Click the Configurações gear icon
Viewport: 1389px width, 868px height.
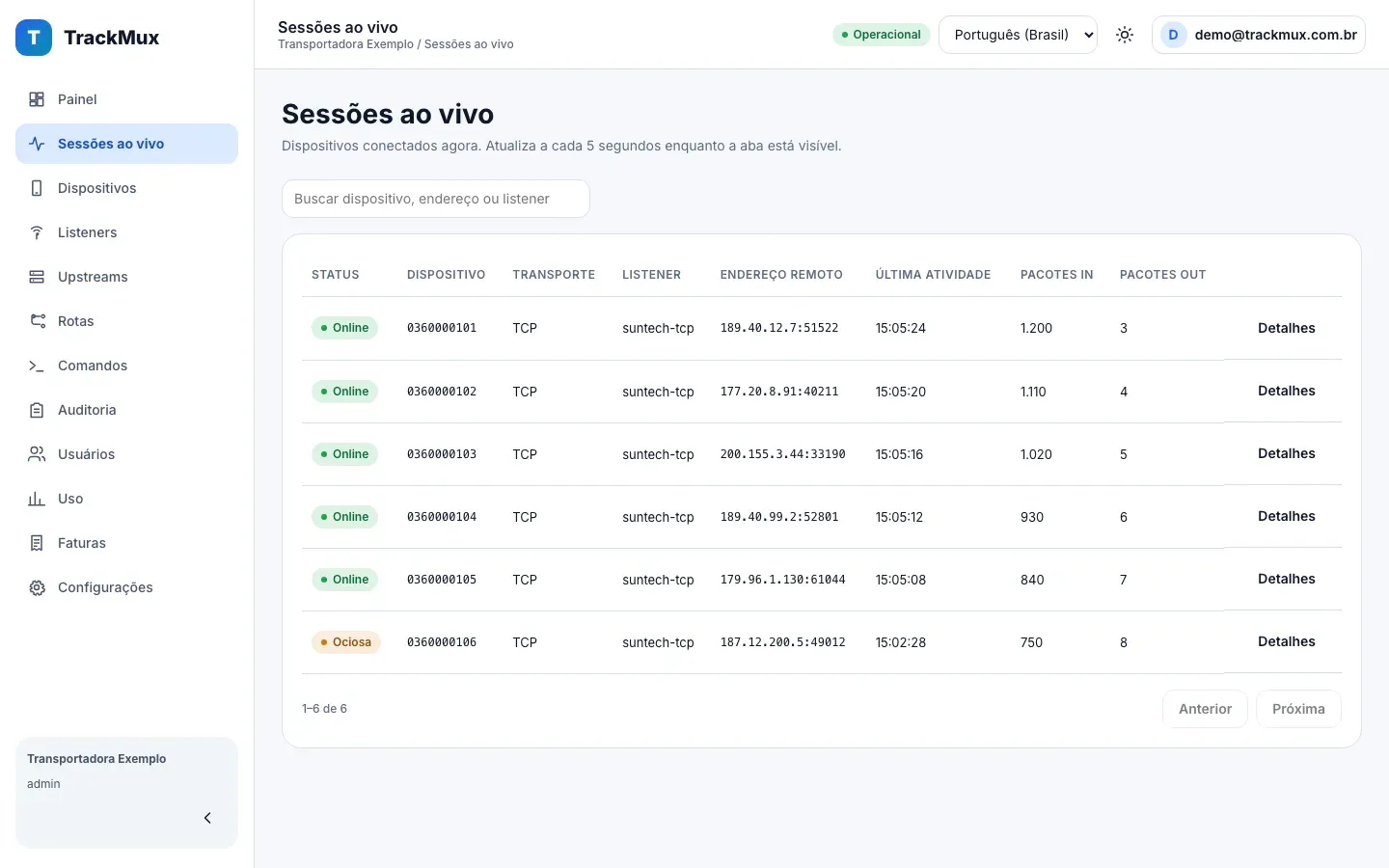tap(37, 587)
